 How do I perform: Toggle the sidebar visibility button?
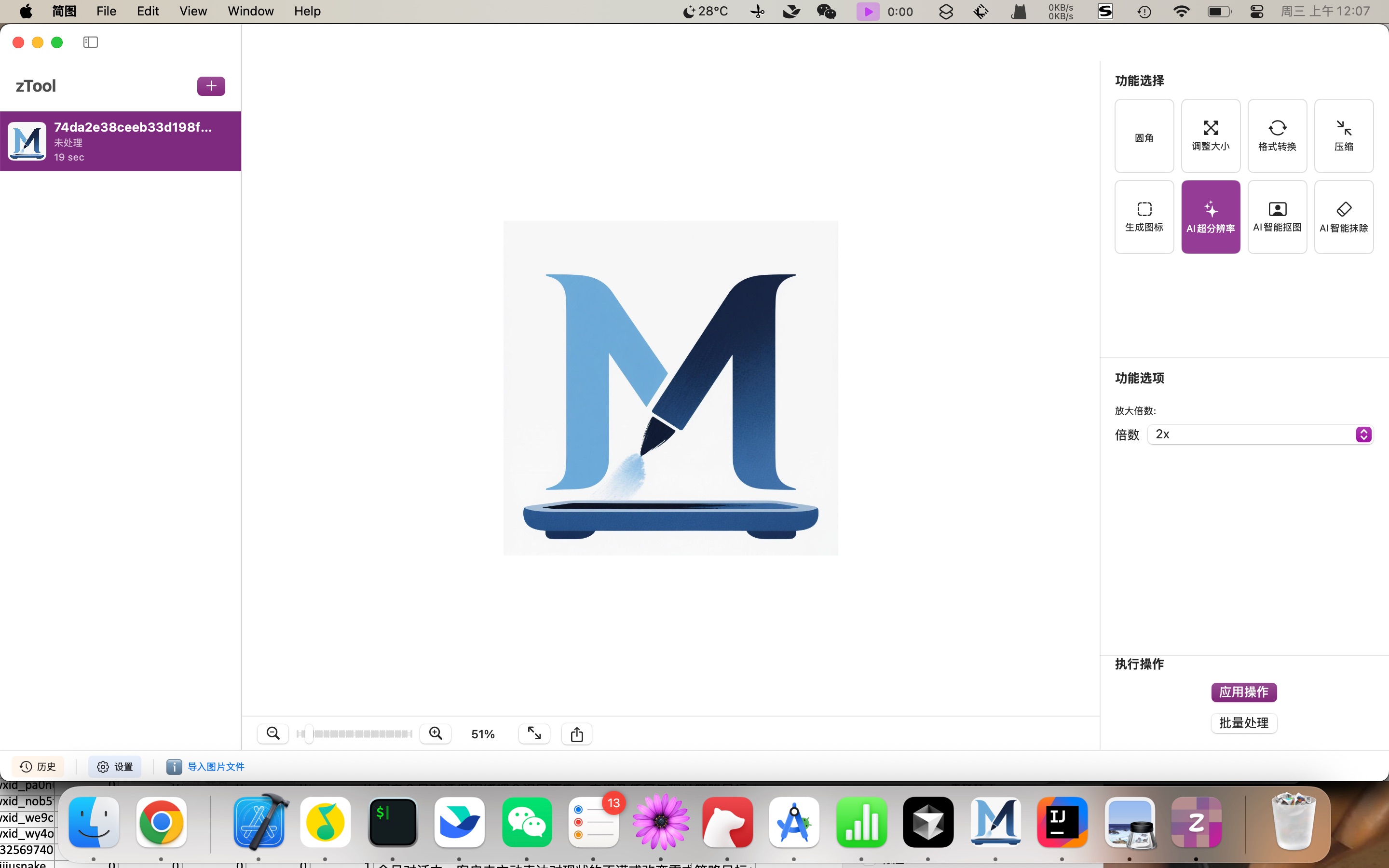[x=91, y=42]
